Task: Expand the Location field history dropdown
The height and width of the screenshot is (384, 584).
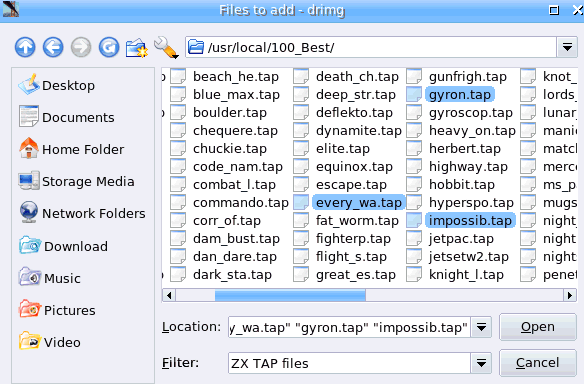Action: [x=481, y=327]
